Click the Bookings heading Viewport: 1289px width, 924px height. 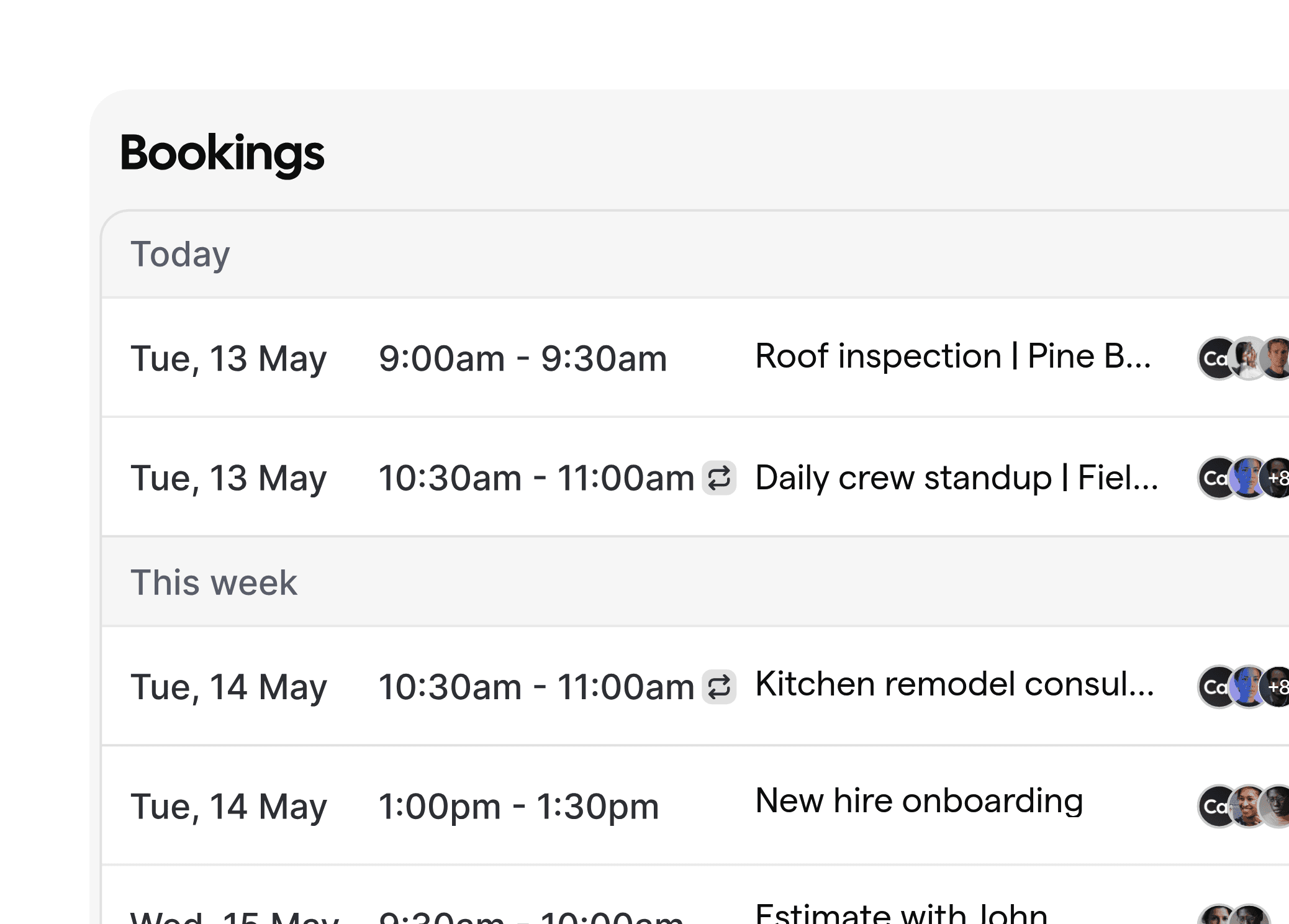(222, 153)
